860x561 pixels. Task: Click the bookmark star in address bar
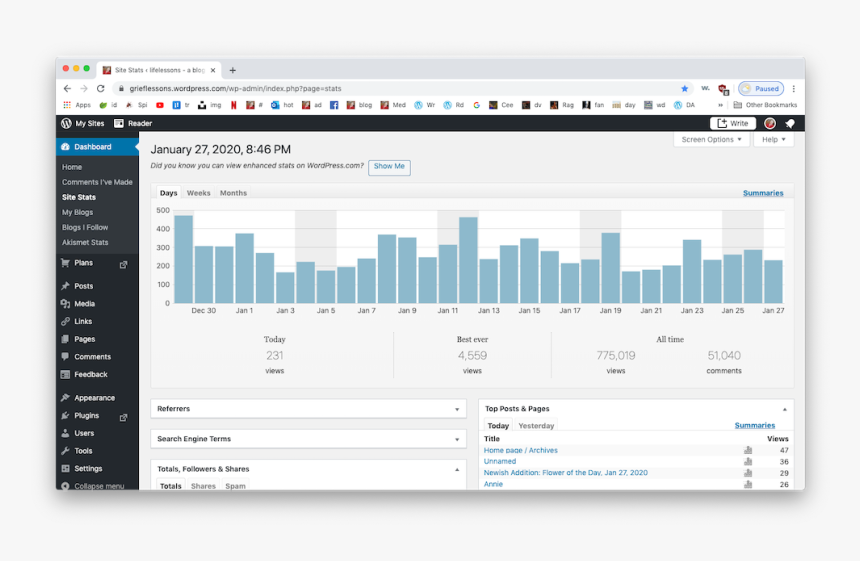685,89
